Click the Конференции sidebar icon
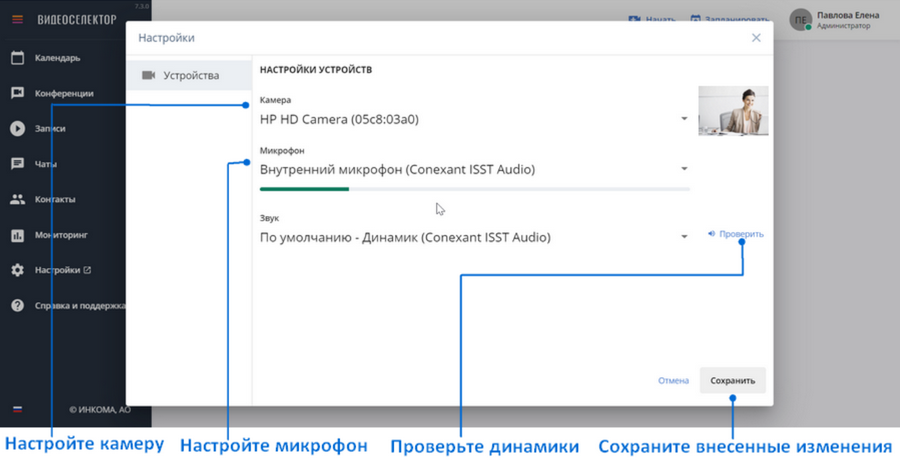The height and width of the screenshot is (468, 900). tap(17, 93)
